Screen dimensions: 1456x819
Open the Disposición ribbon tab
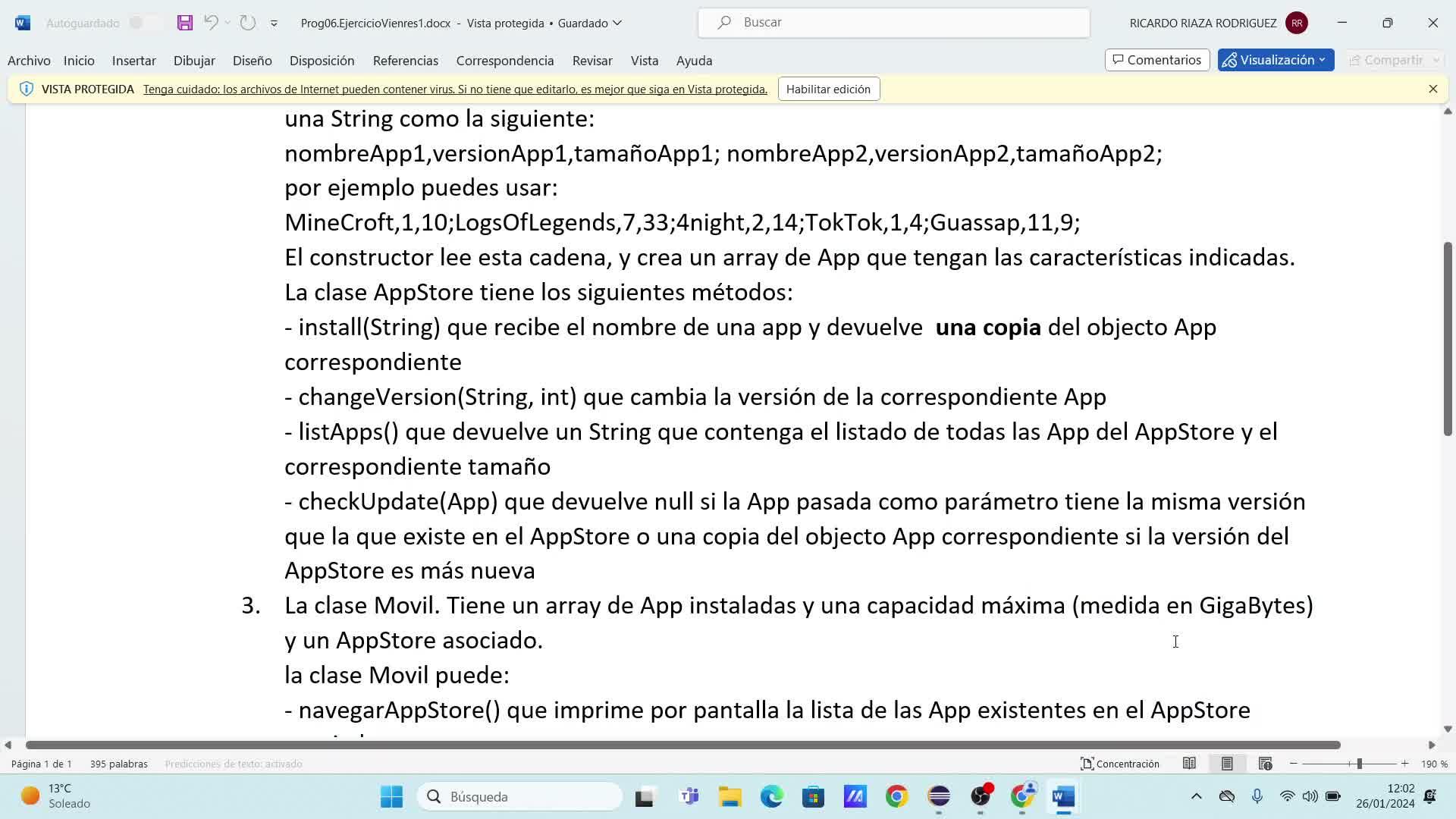[x=322, y=61]
